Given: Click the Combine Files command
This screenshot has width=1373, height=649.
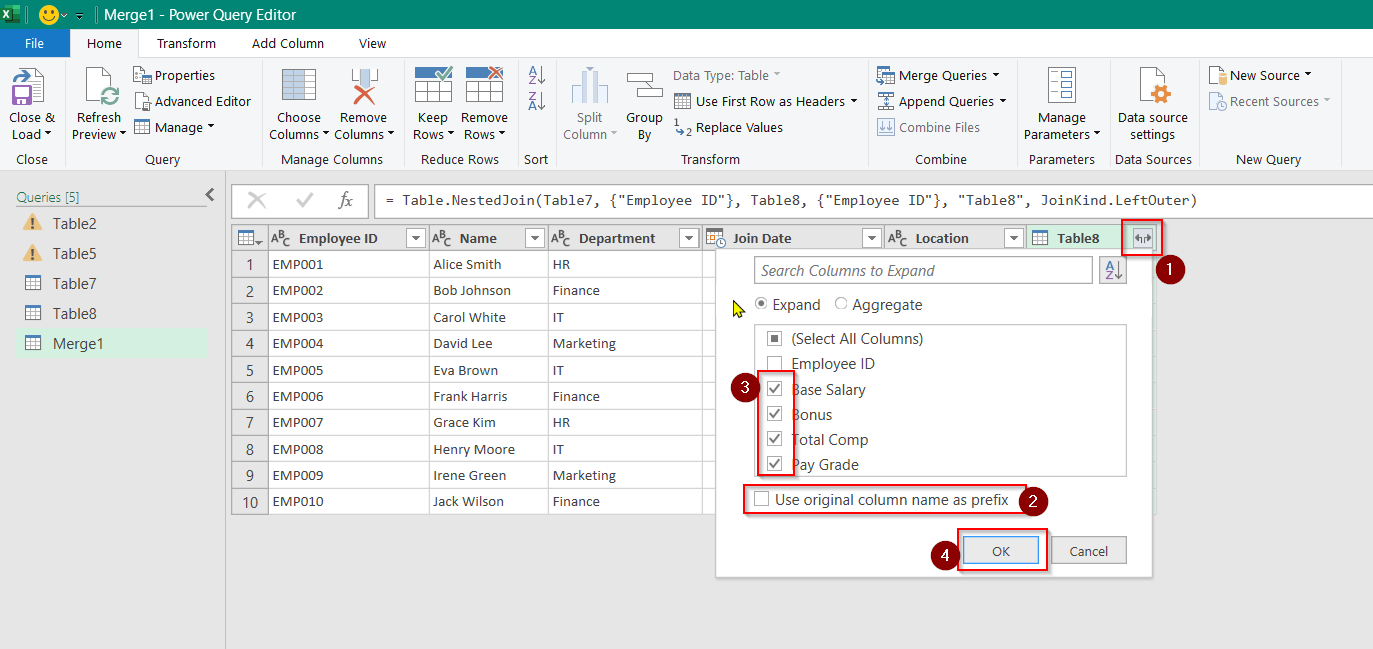Looking at the screenshot, I should click(929, 127).
